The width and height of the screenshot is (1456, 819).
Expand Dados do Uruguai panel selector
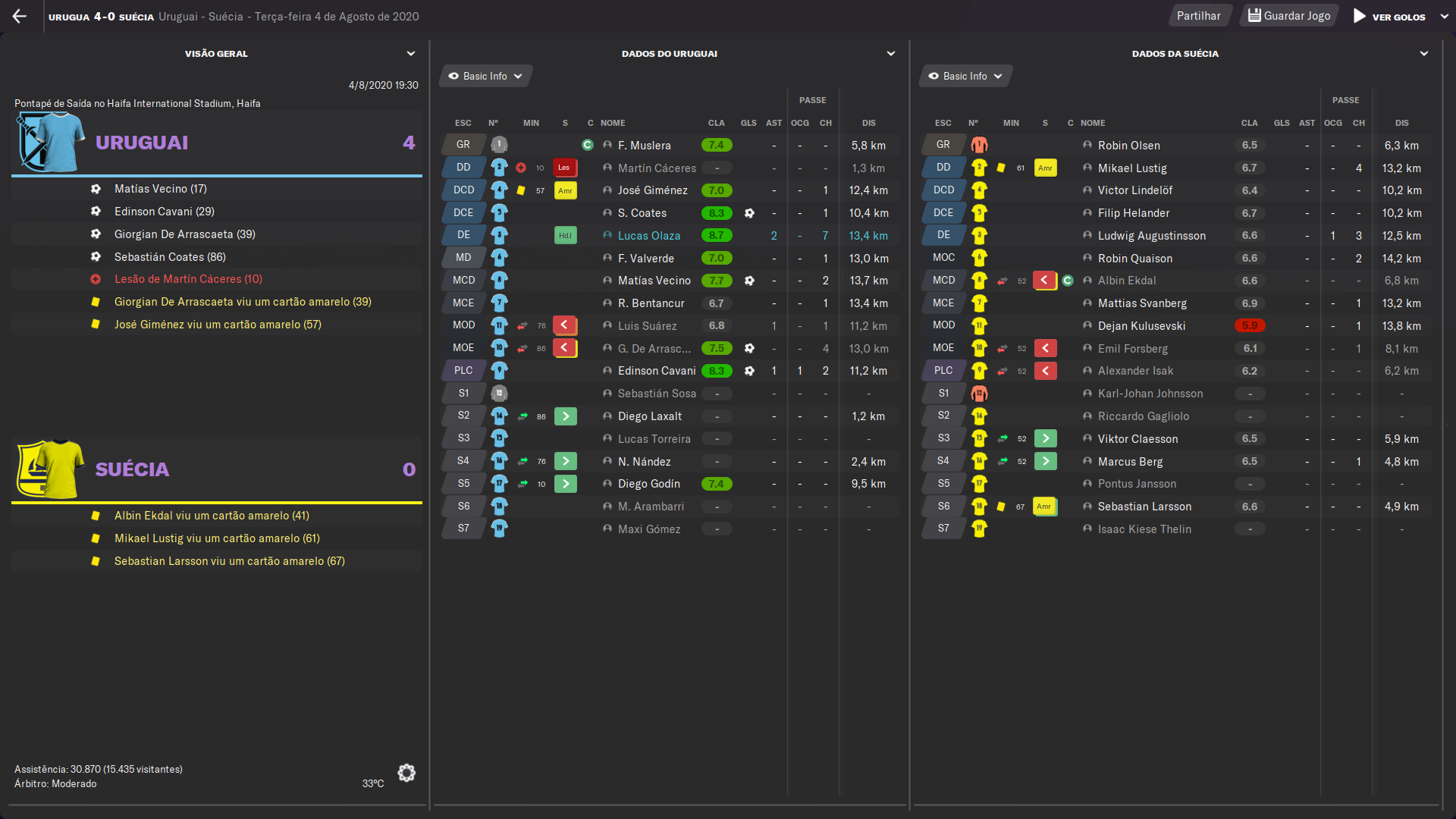(891, 54)
